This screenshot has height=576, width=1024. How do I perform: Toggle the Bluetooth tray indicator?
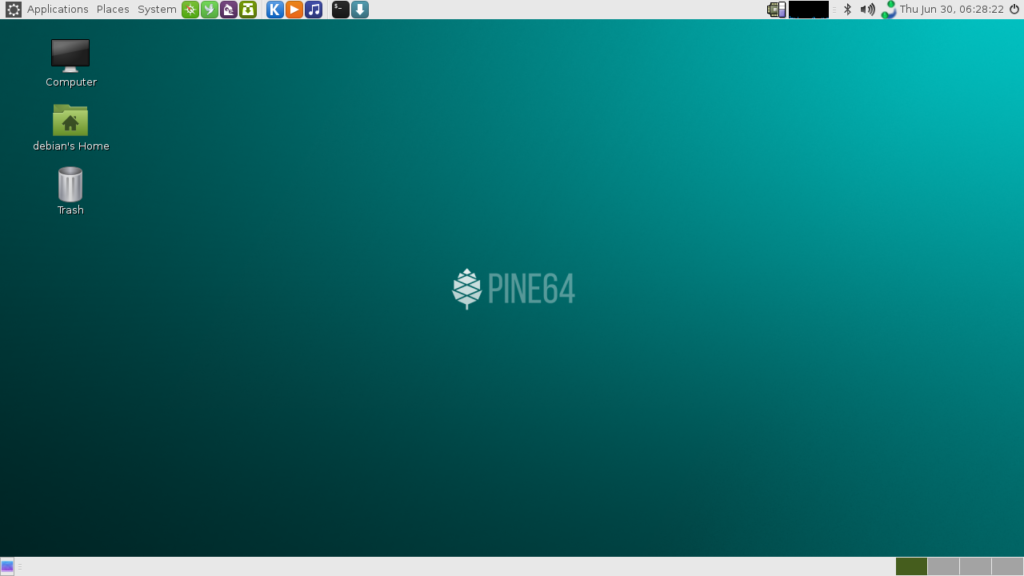[x=847, y=9]
